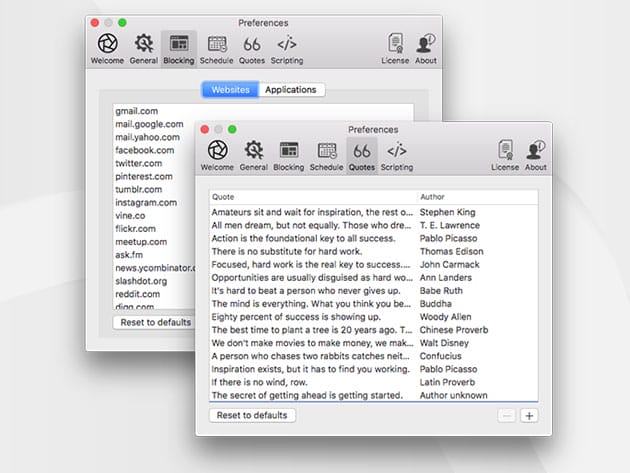This screenshot has height=473, width=630.
Task: Open Schedule pane in back Preferences window
Action: tap(217, 49)
